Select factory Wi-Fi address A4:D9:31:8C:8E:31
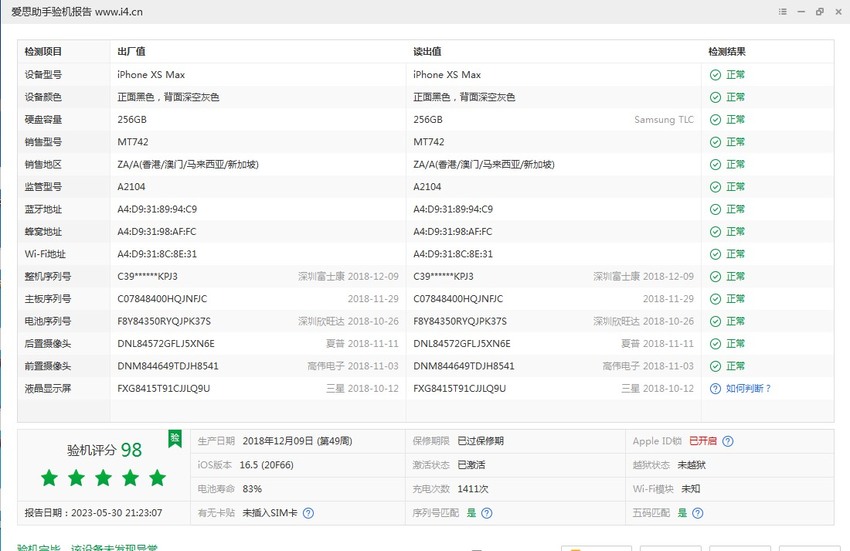Screen dimensions: 850x551 [157, 254]
